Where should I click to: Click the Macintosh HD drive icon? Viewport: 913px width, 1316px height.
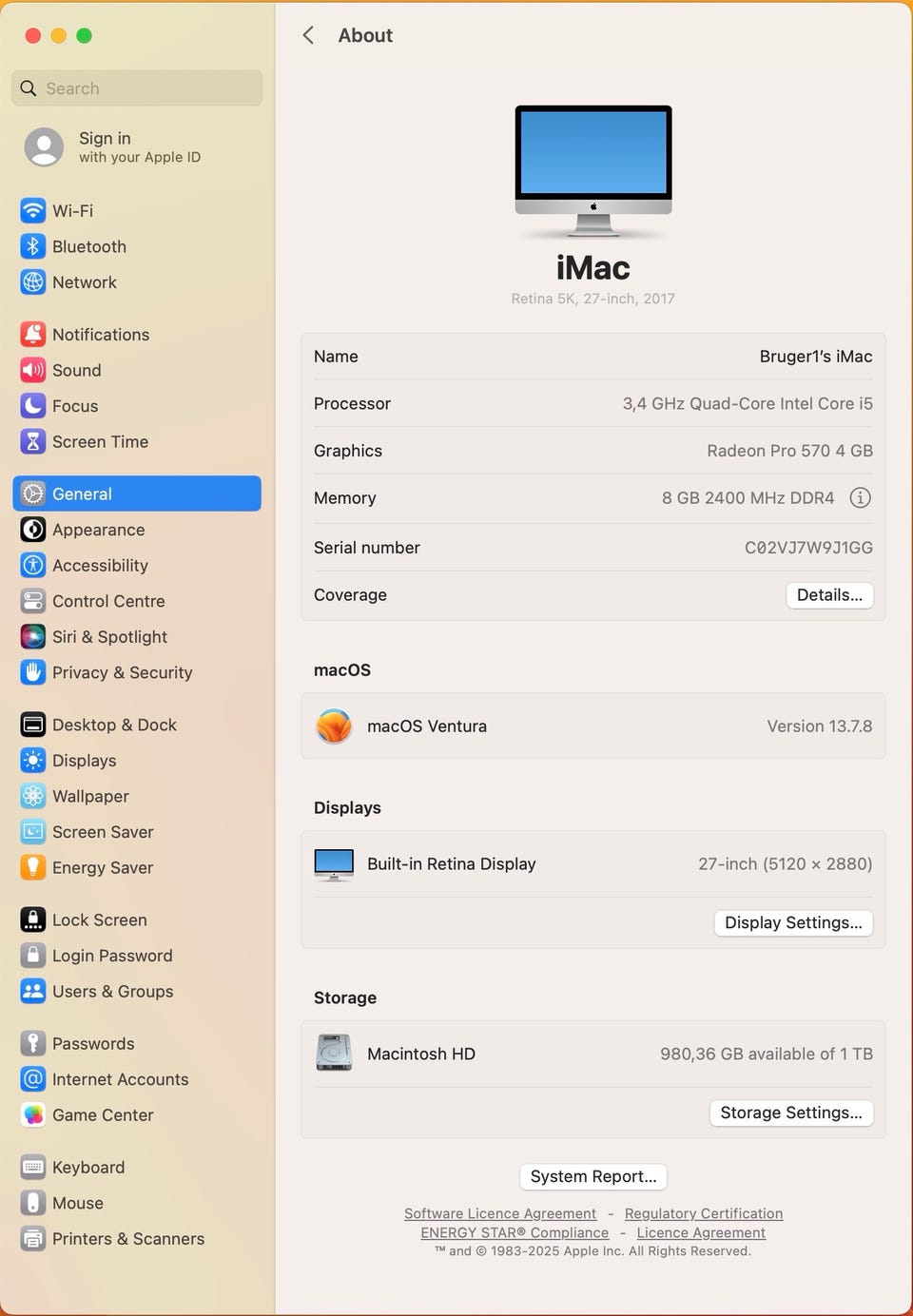(334, 1054)
